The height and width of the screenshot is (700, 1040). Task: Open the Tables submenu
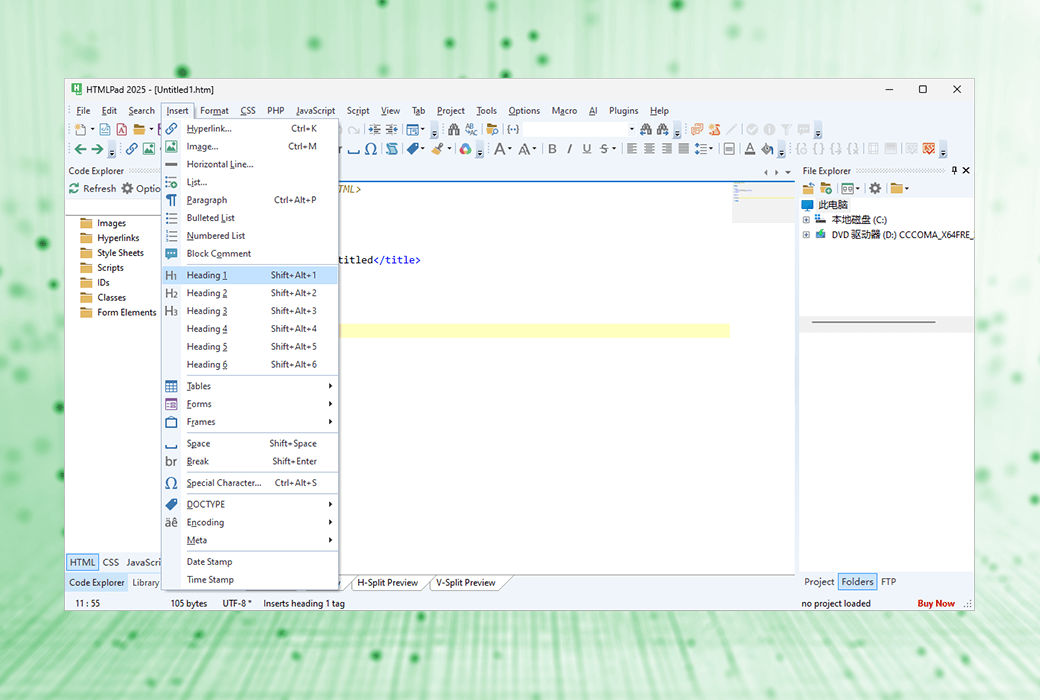250,386
